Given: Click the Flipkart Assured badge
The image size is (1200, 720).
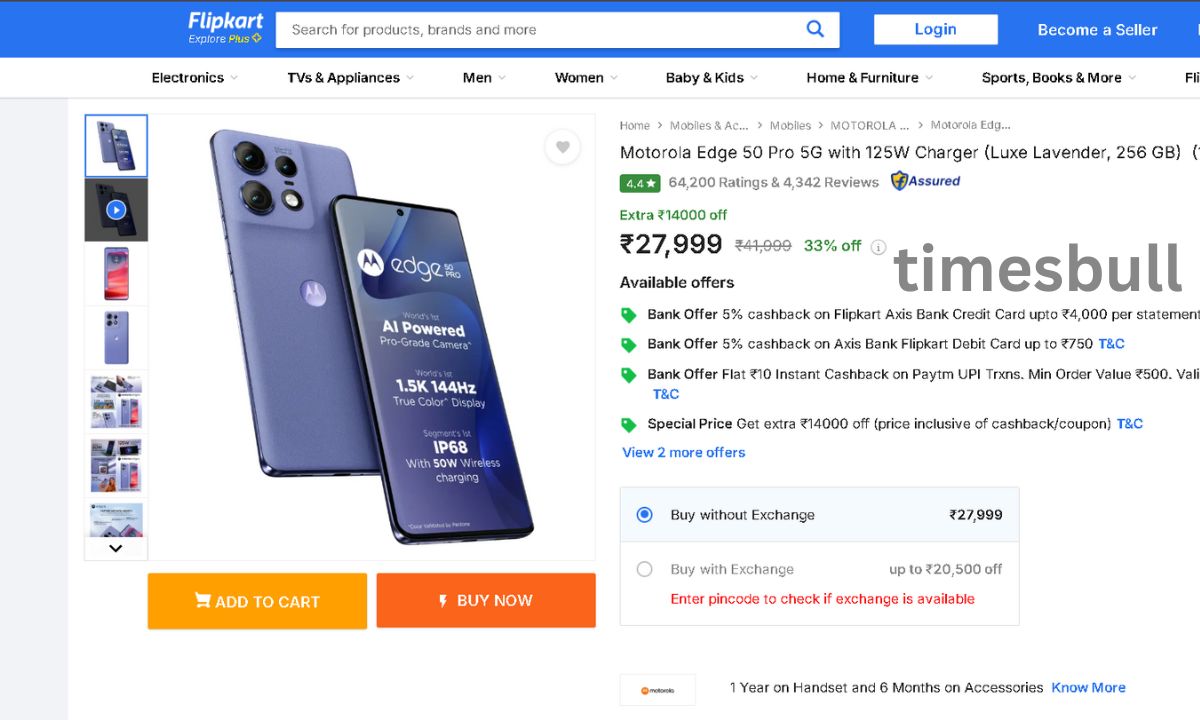Looking at the screenshot, I should coord(925,181).
